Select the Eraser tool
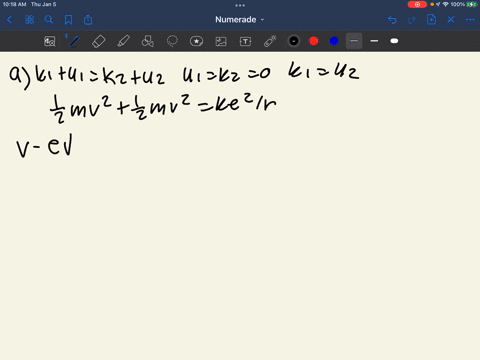 click(99, 41)
